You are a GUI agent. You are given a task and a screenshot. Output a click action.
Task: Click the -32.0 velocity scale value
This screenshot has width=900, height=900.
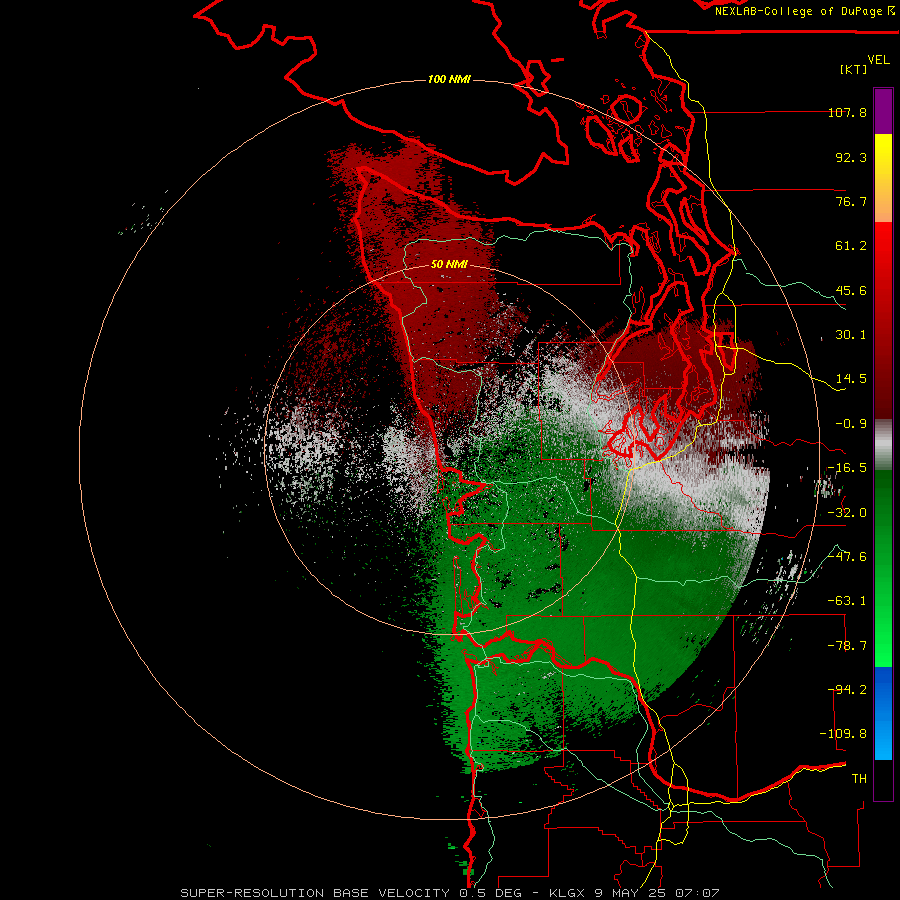(847, 513)
